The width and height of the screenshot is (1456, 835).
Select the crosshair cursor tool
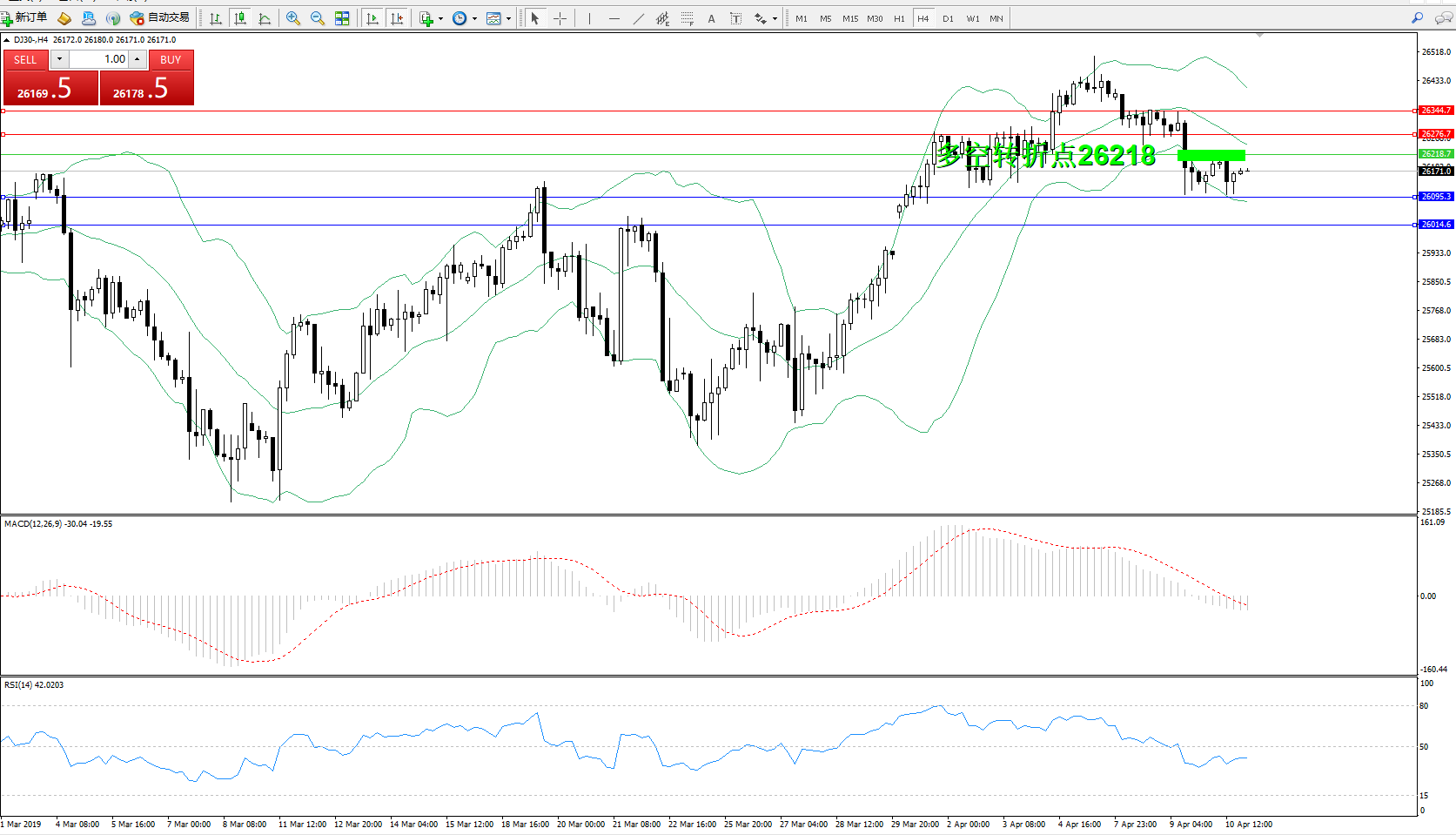pos(560,18)
